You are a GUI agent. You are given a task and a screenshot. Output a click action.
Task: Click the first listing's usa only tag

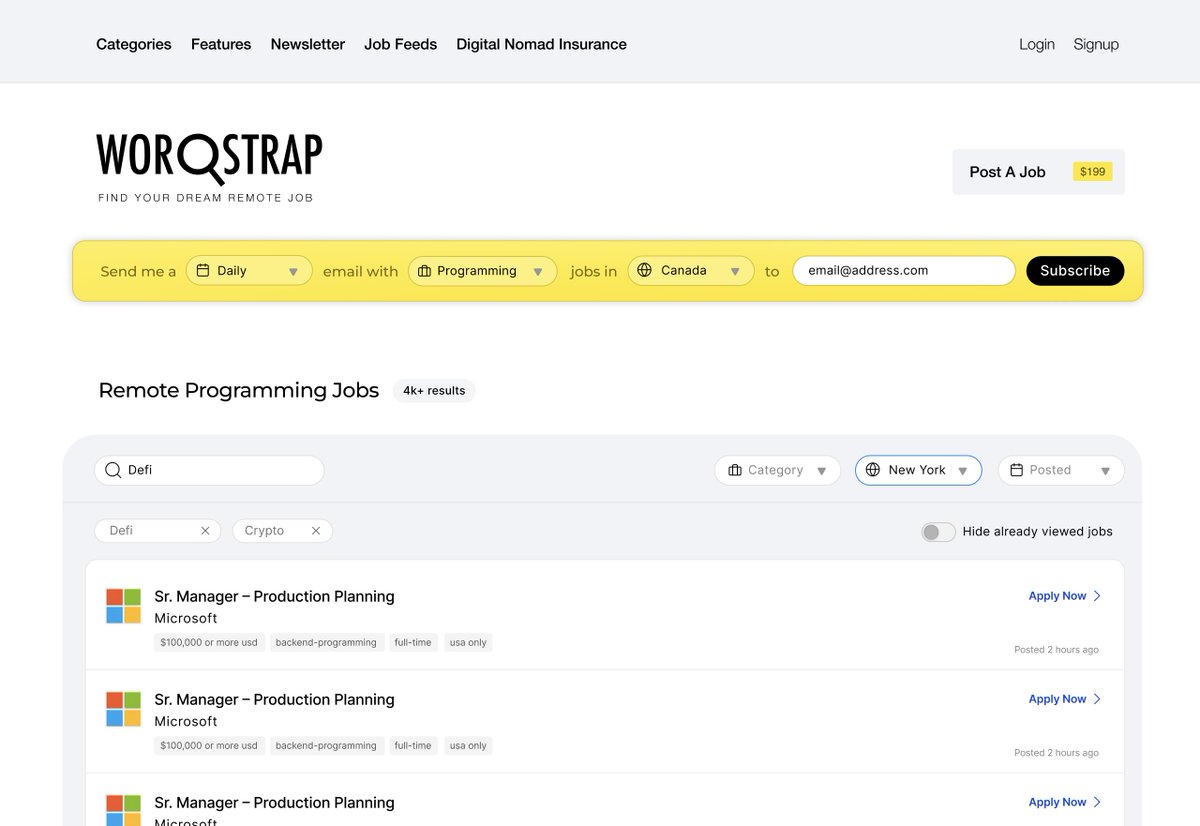(x=468, y=643)
